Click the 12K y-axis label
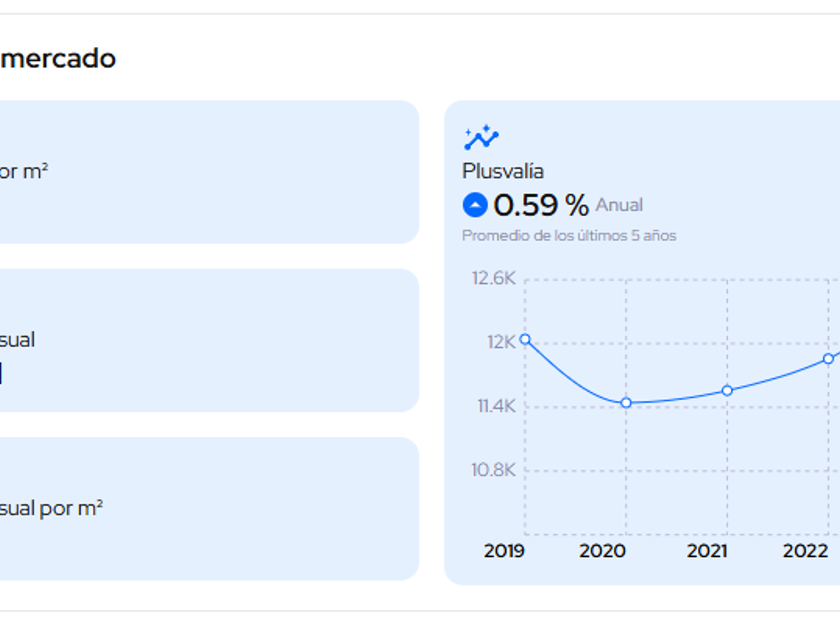 point(501,342)
